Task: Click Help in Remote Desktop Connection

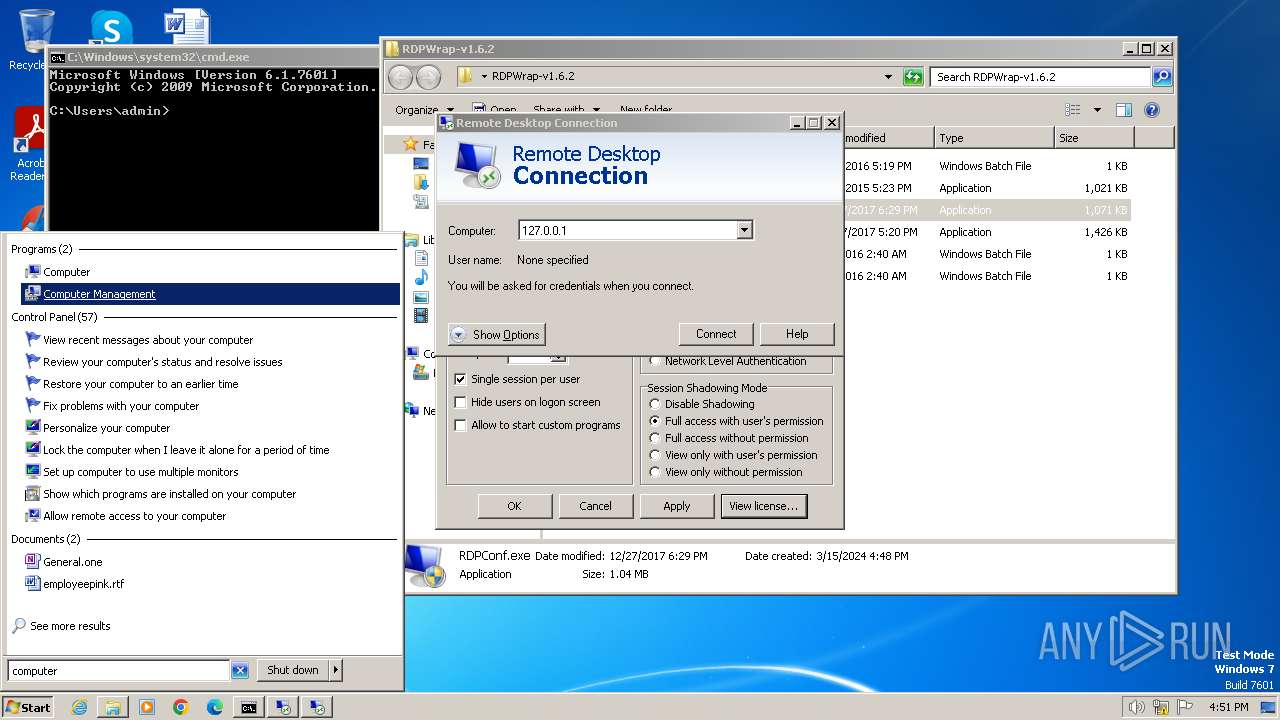Action: click(797, 334)
